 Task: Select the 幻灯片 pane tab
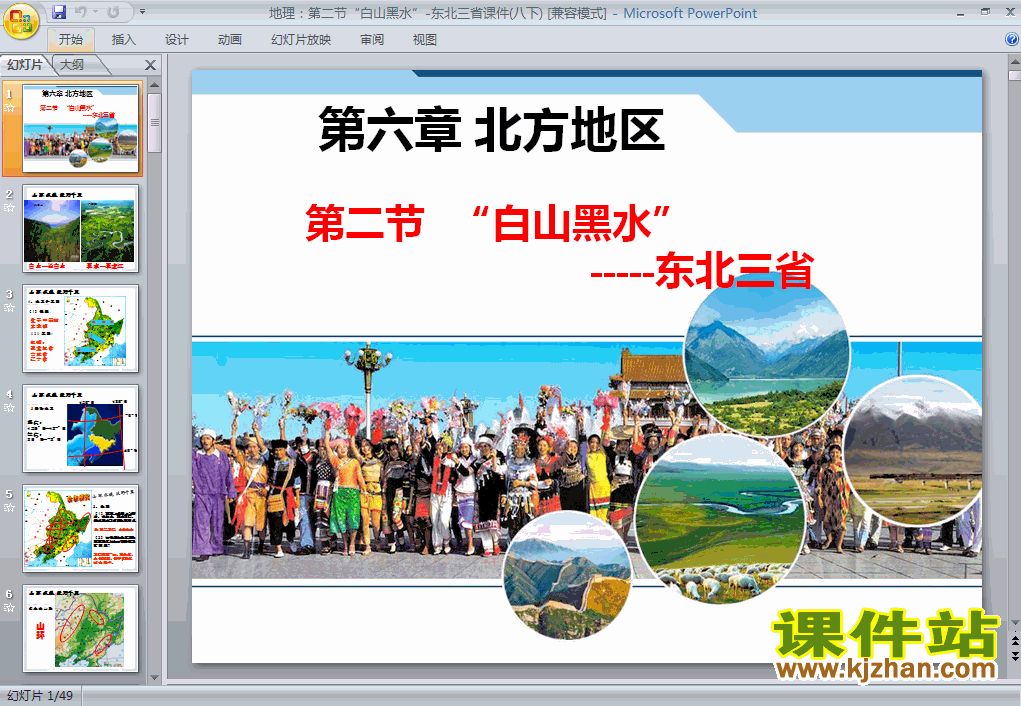pos(25,64)
